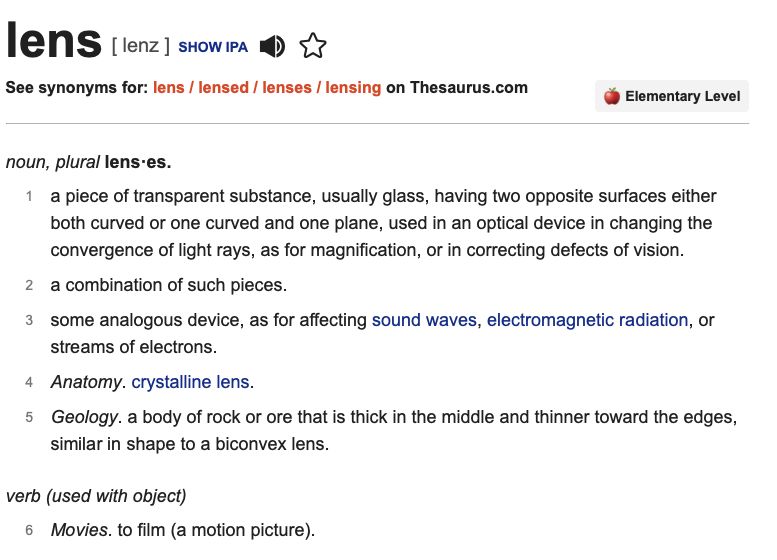Image resolution: width=777 pixels, height=560 pixels.
Task: Follow the 'electromagnetic radiation' link
Action: pos(587,320)
